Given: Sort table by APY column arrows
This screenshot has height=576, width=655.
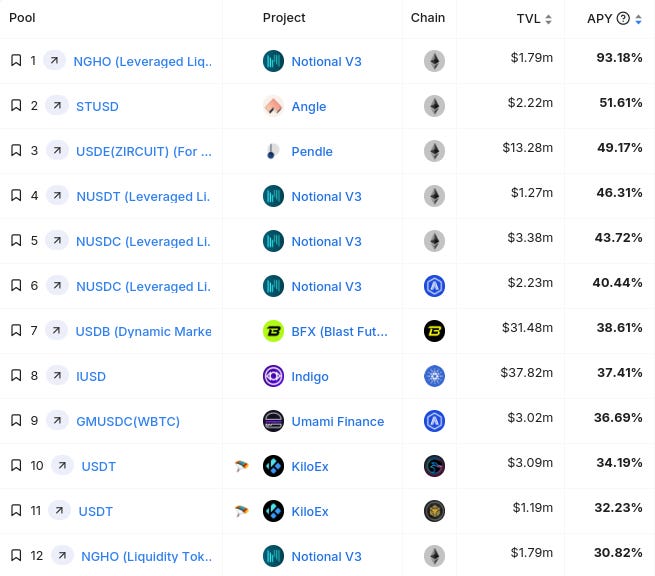Looking at the screenshot, I should click(x=638, y=19).
